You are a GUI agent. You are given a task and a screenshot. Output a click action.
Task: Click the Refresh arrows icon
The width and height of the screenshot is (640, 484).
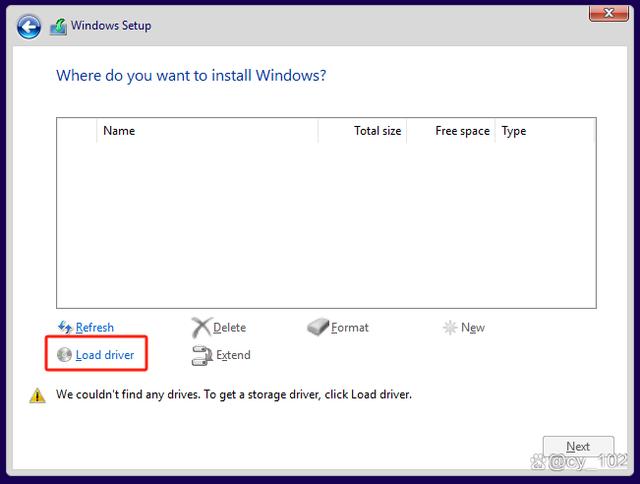coord(65,327)
